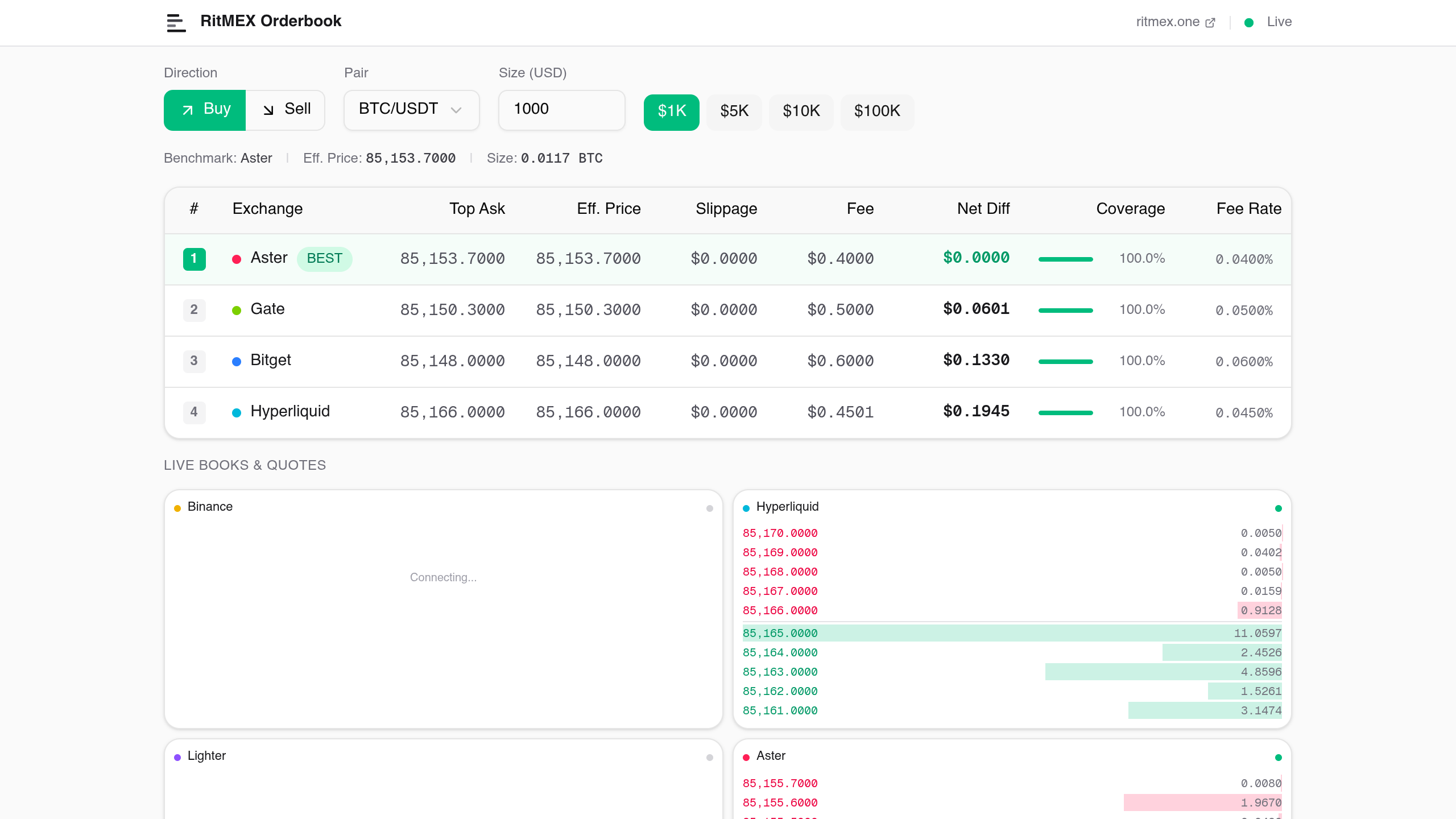
Task: Click the Coverage column header
Action: (1131, 209)
